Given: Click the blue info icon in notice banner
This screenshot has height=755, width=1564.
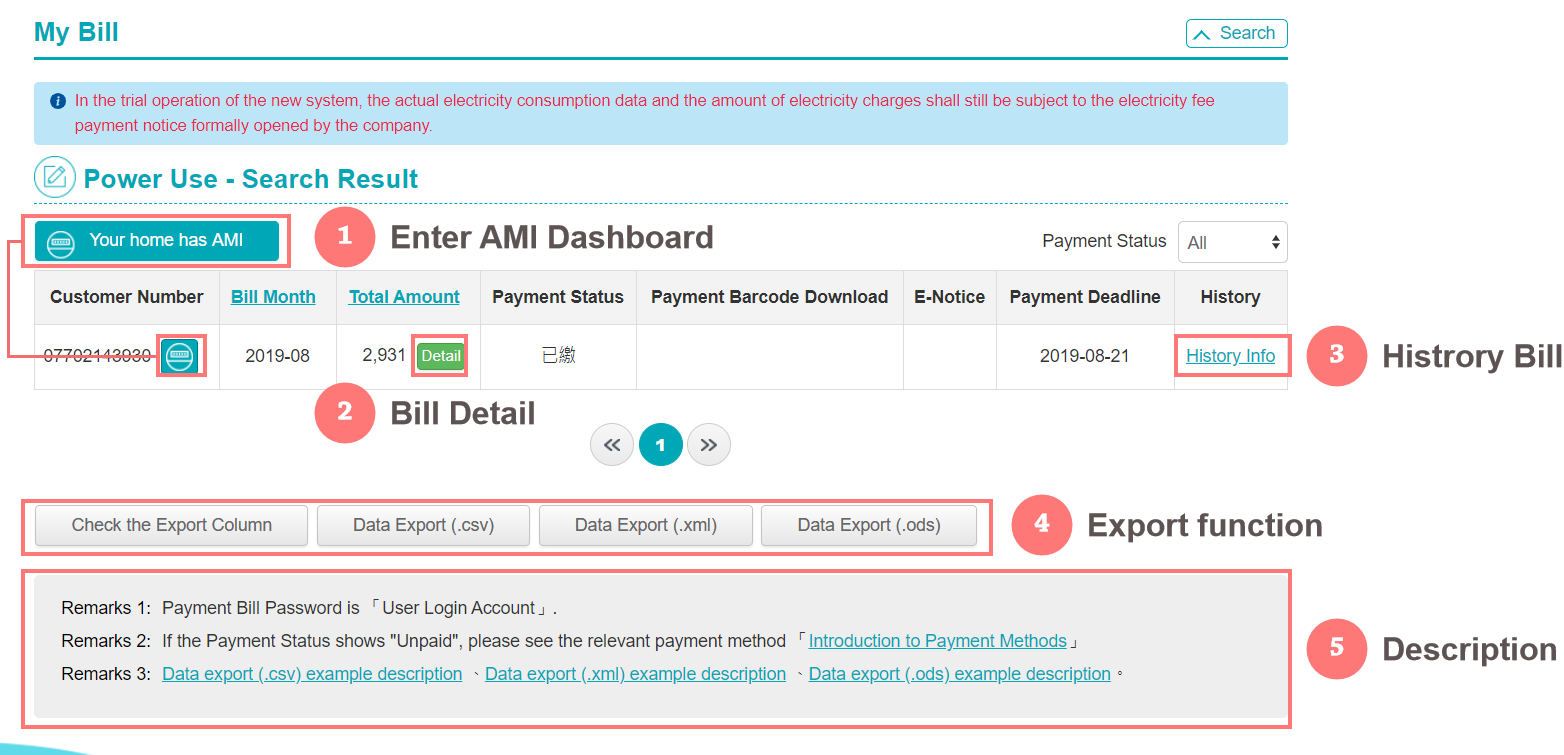Looking at the screenshot, I should pos(58,101).
